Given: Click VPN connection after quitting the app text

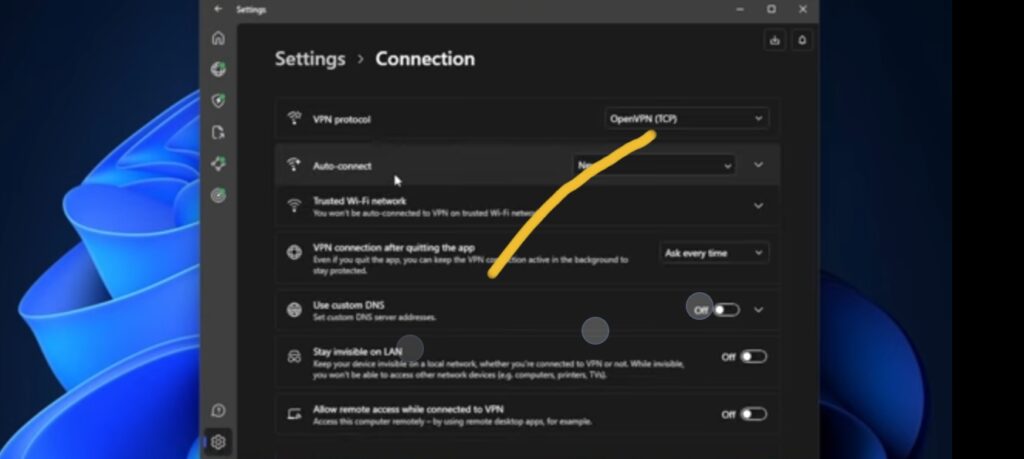Looking at the screenshot, I should (x=394, y=248).
